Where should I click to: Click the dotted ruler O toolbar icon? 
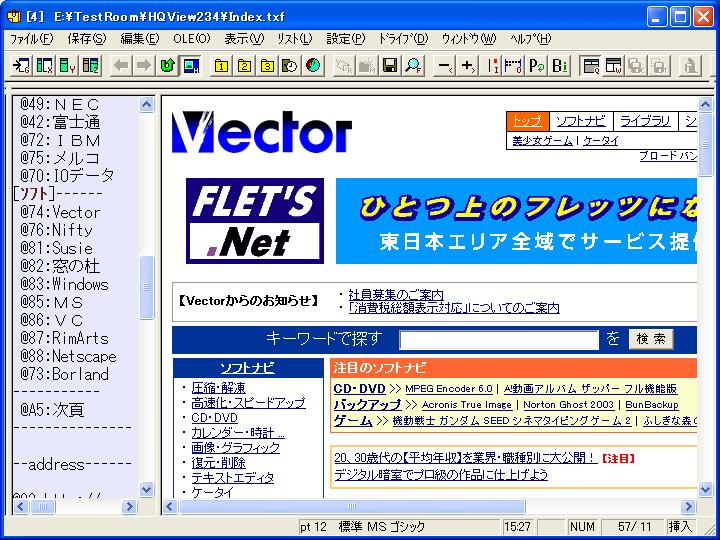coord(513,66)
